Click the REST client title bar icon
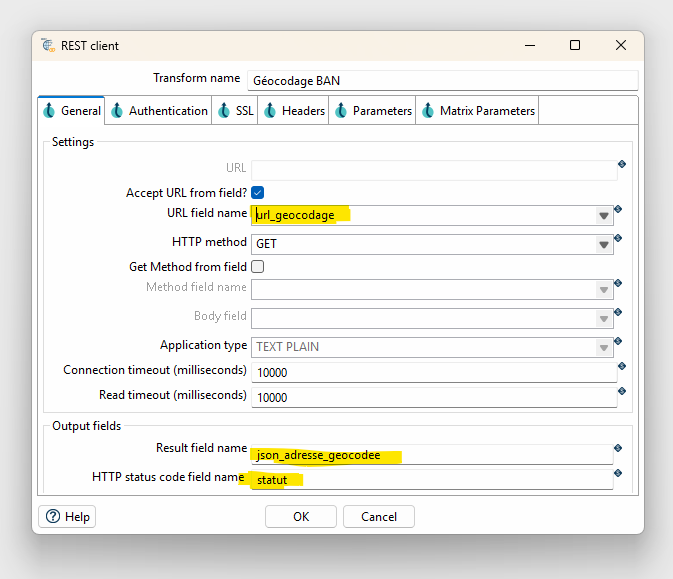This screenshot has height=579, width=673. coord(50,46)
